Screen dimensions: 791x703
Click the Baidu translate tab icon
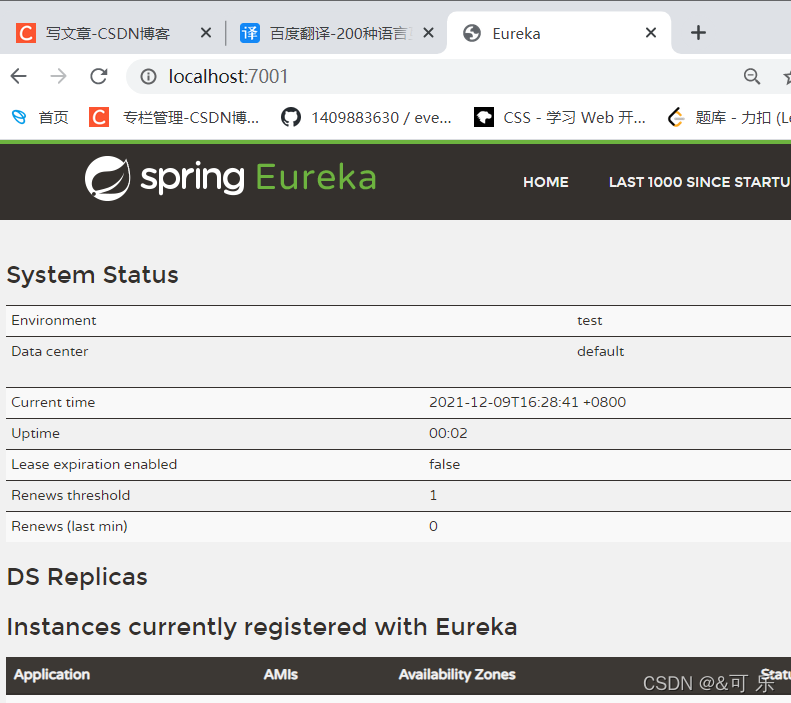click(x=250, y=33)
